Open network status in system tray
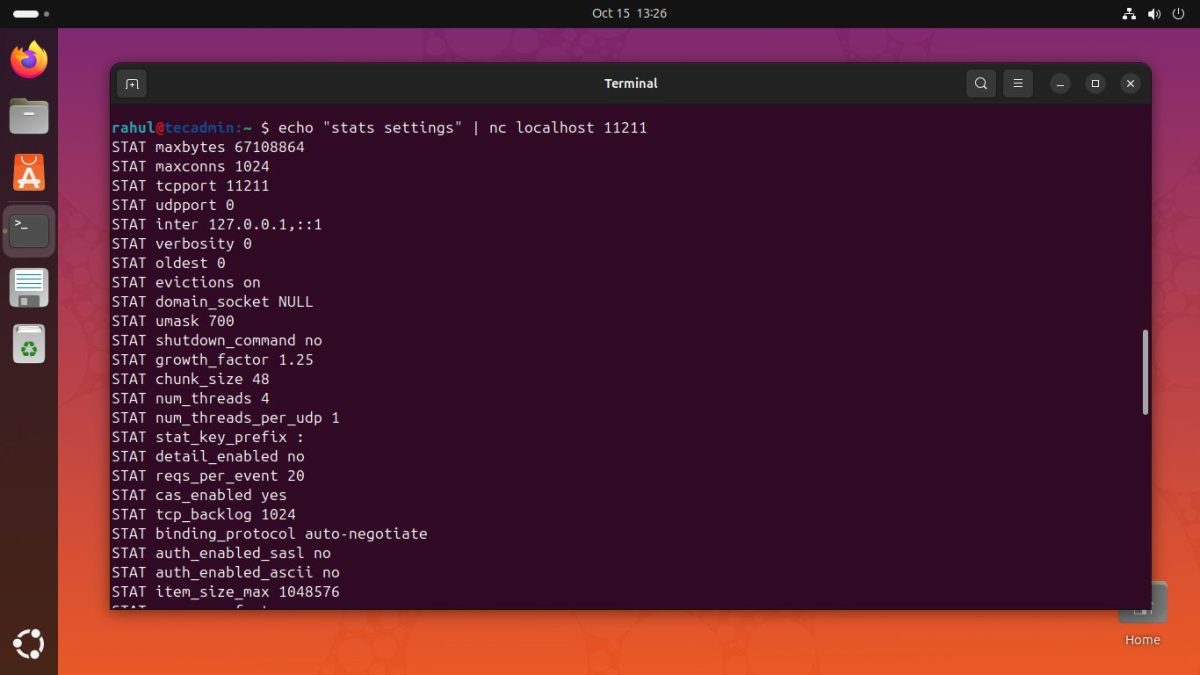The height and width of the screenshot is (675, 1200). point(1129,14)
